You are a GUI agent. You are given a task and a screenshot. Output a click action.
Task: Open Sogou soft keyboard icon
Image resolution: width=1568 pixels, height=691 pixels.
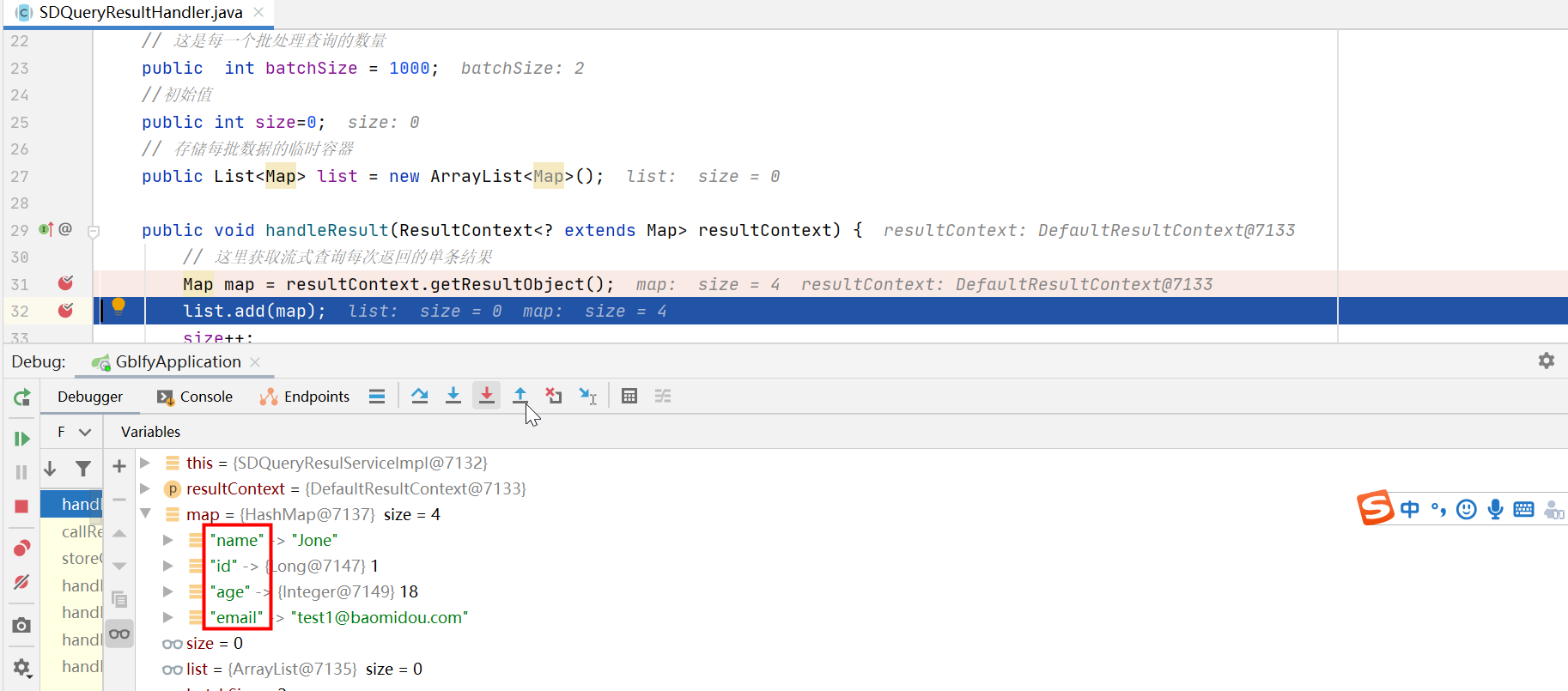coord(1523,510)
